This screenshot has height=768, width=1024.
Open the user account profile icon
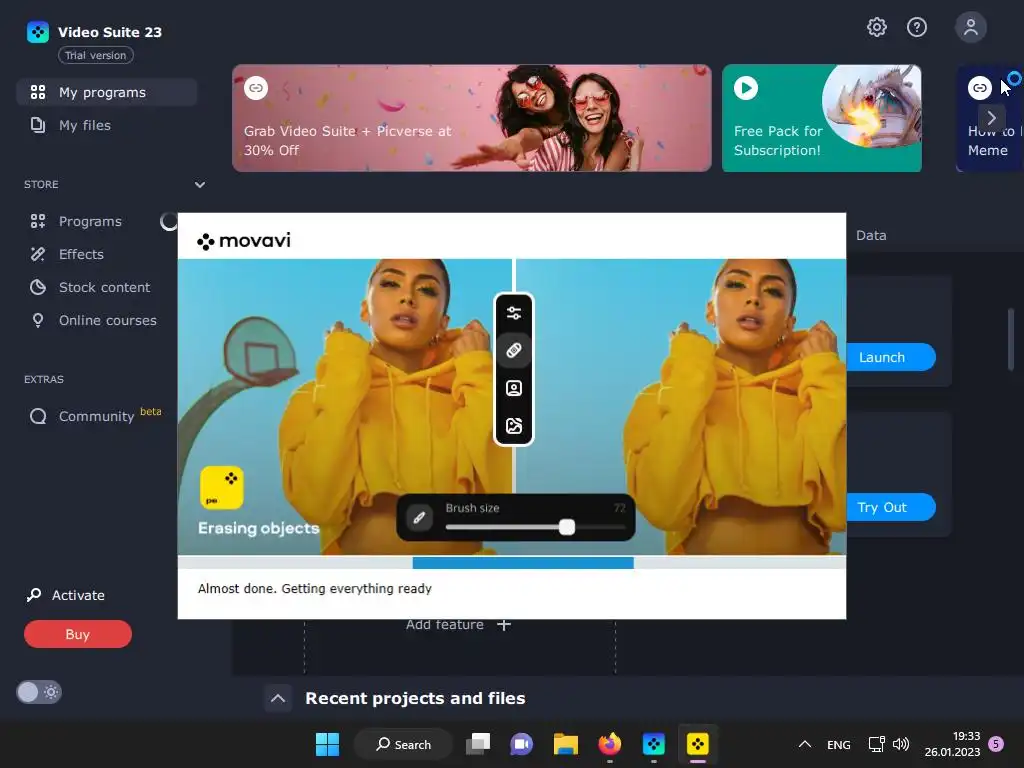coord(970,27)
